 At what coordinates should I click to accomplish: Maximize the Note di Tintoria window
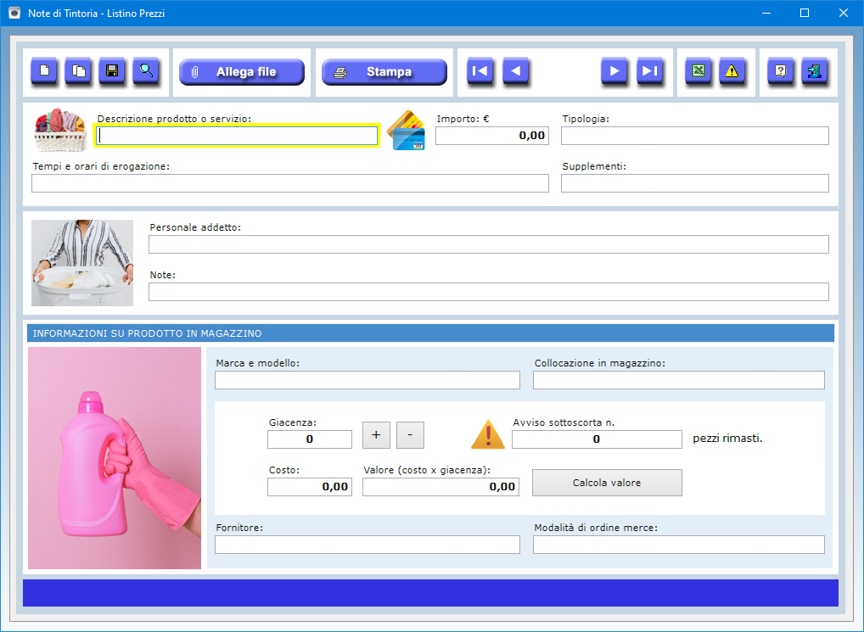point(804,13)
